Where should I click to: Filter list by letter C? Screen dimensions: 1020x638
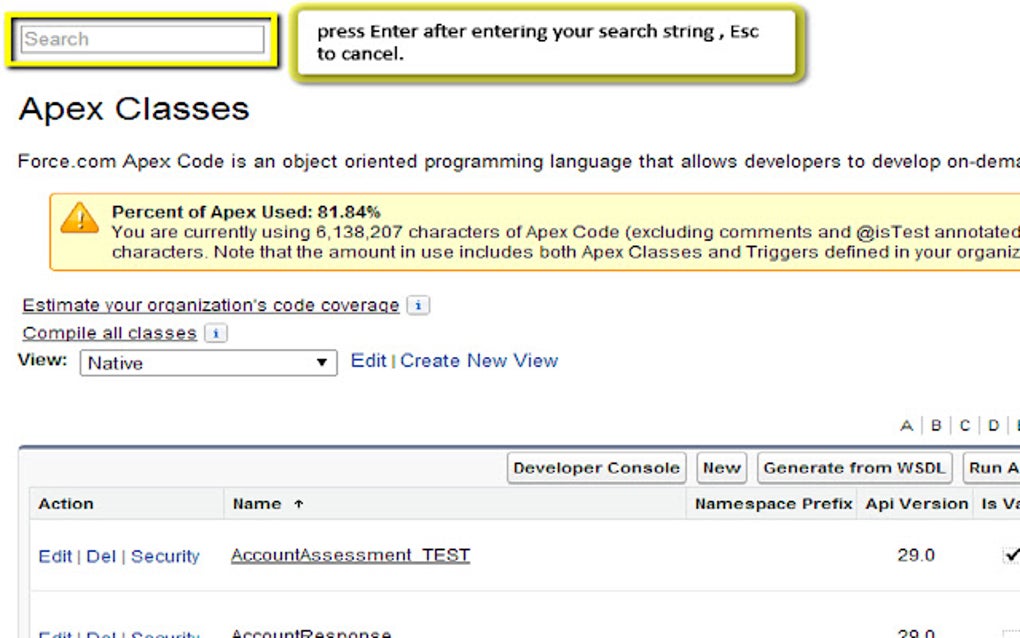[x=965, y=425]
